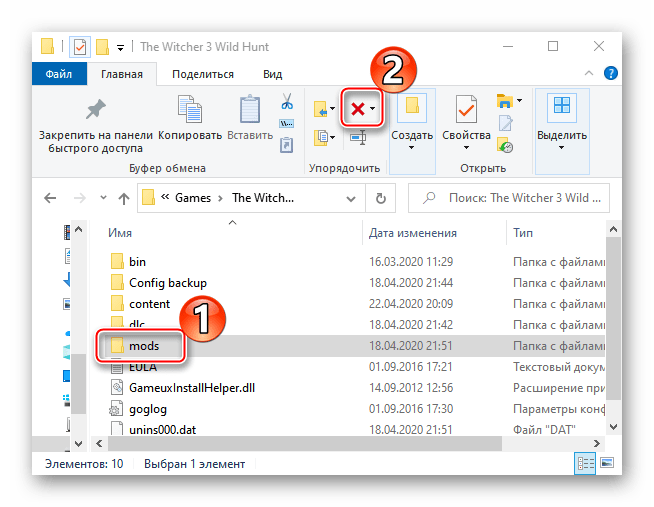Click the Paste shortcut icon in ribbon
Viewport: 654px width, 507px height.
287,145
